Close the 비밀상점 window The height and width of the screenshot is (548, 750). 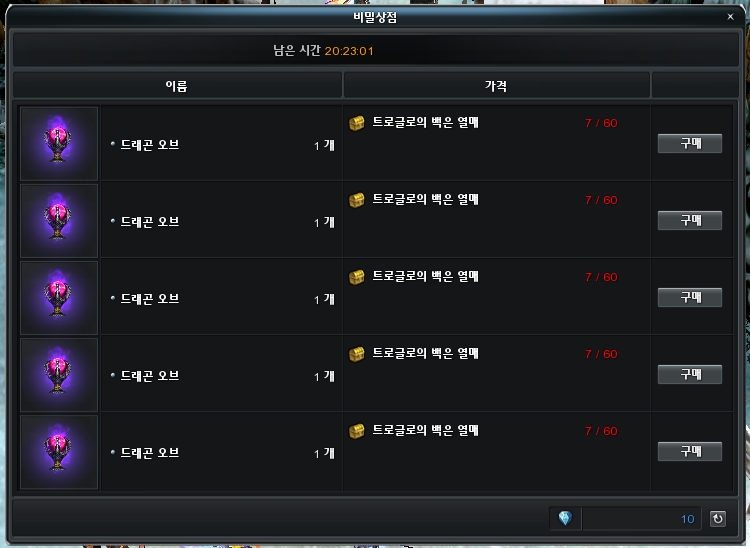pos(730,17)
